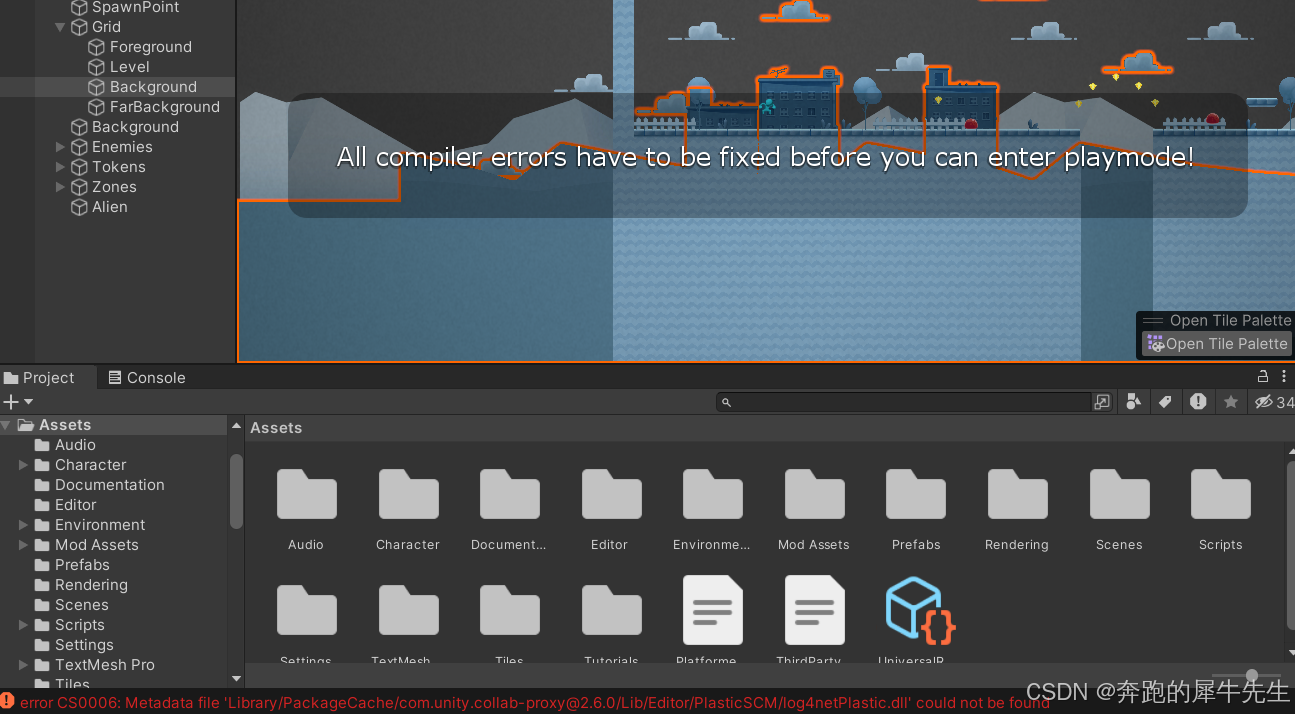Switch to the Project tab
1295x714 pixels.
40,377
